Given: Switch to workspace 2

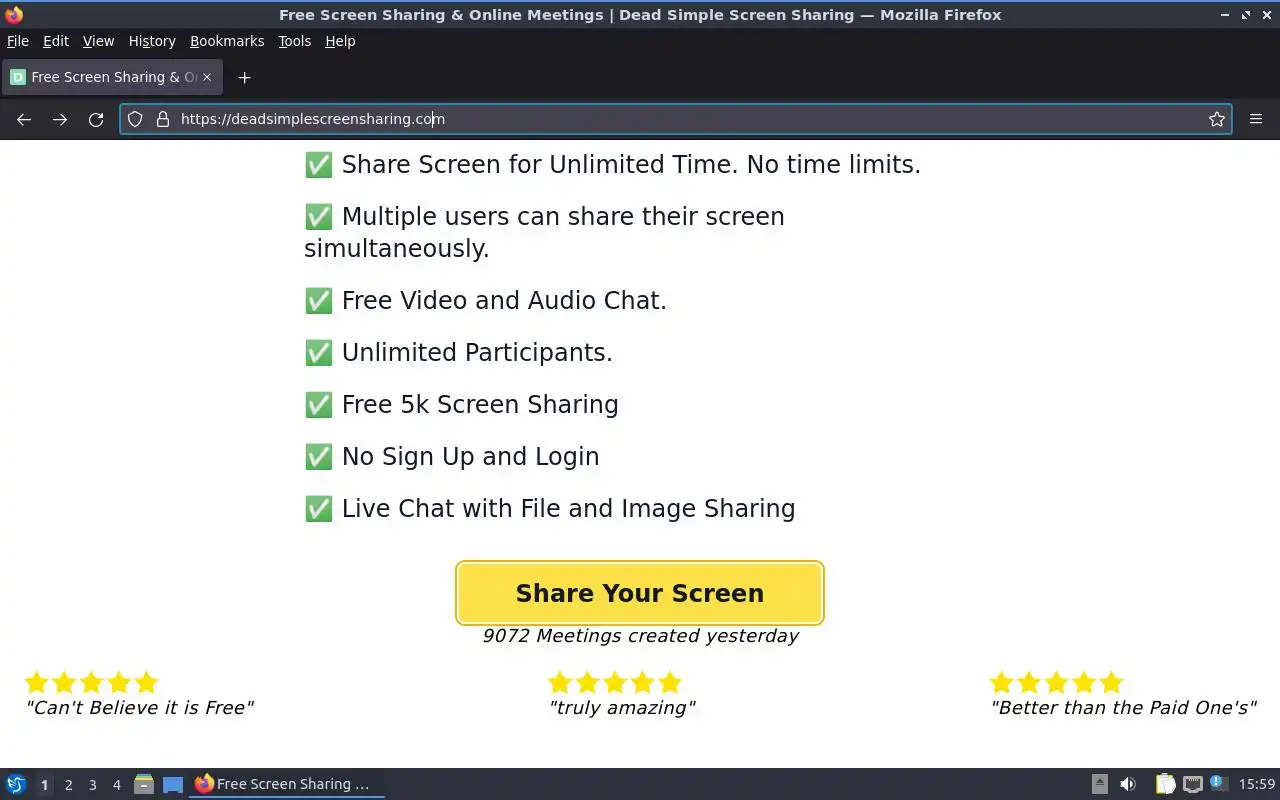Looking at the screenshot, I should 68,785.
